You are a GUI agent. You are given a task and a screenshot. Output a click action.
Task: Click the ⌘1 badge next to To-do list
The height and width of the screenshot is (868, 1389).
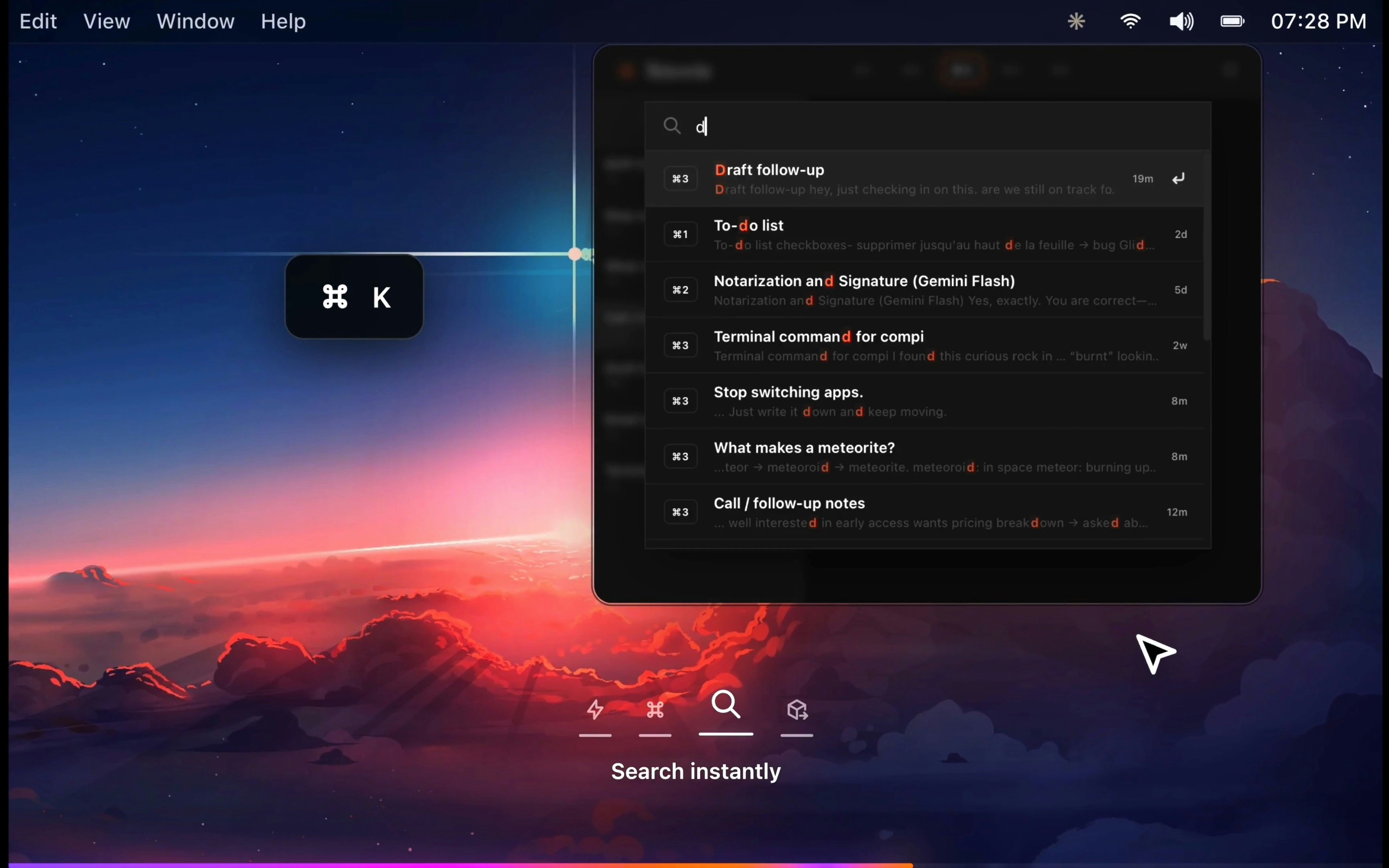pos(680,234)
